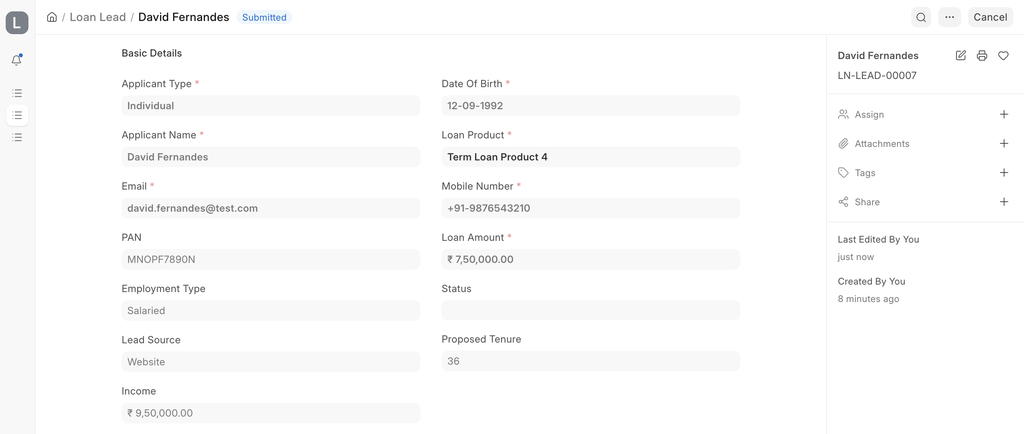This screenshot has width=1024, height=434.
Task: Click the Date Of Birth field 12-09-1992
Action: pos(590,106)
